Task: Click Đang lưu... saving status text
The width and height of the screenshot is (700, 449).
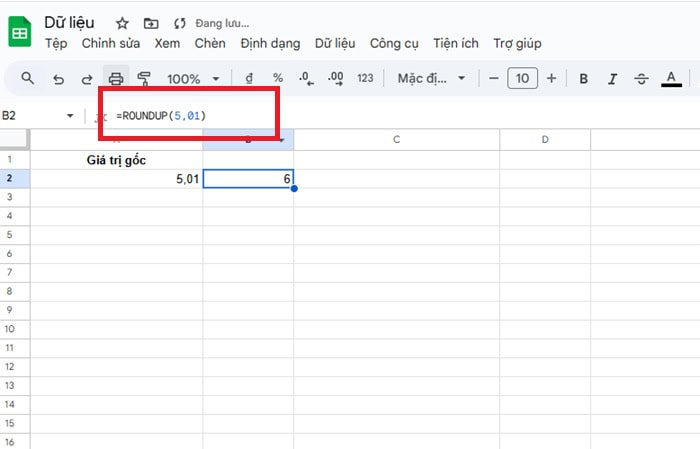Action: point(222,23)
